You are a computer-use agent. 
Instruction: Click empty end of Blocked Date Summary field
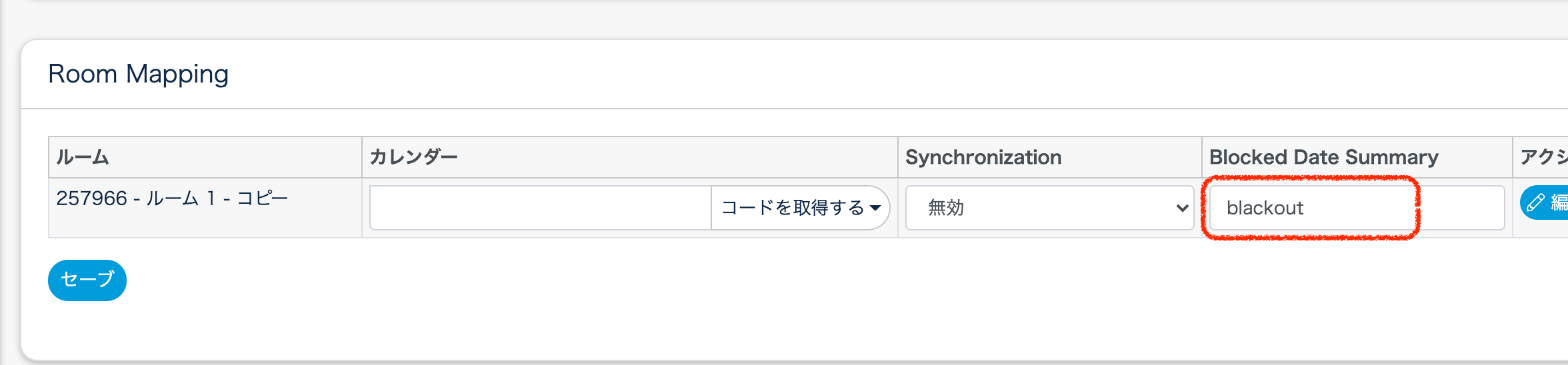click(1460, 208)
